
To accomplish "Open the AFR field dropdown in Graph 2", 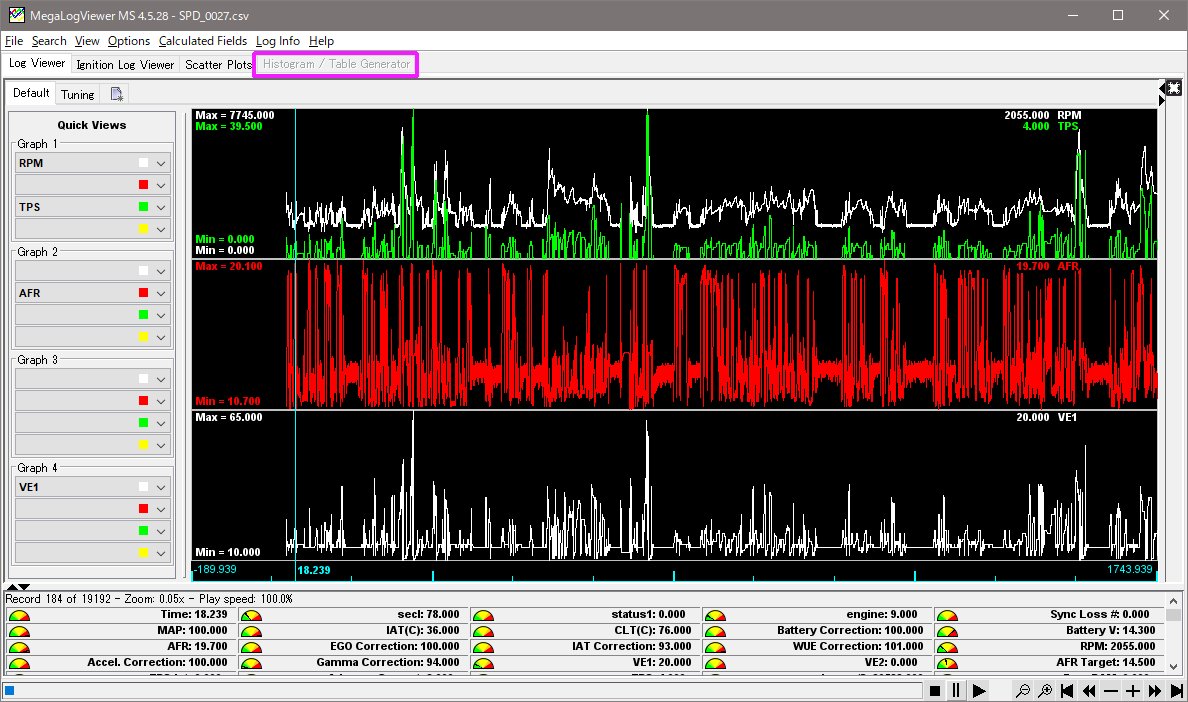I will (161, 293).
